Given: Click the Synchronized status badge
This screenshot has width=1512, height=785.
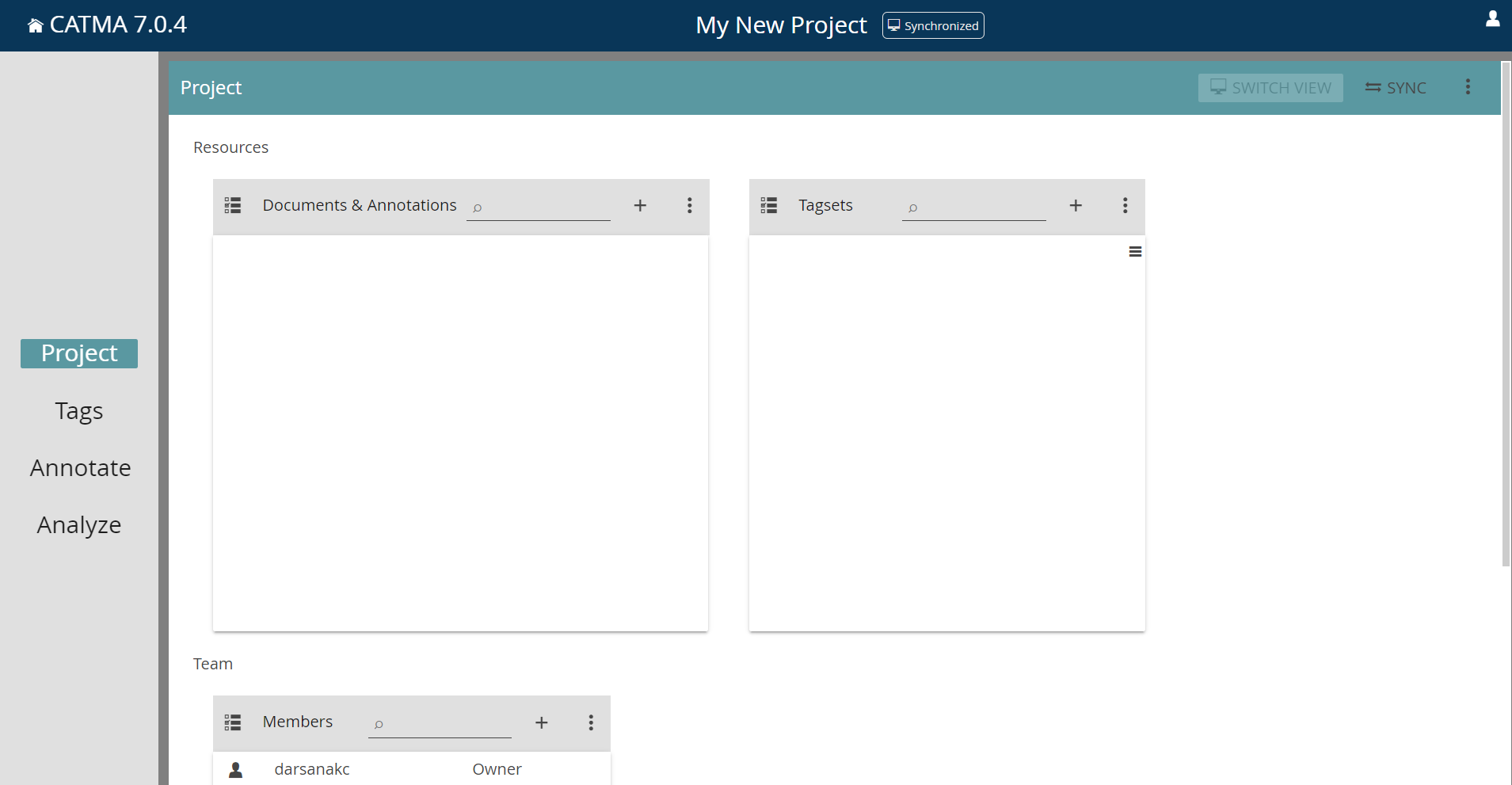Looking at the screenshot, I should 933,25.
